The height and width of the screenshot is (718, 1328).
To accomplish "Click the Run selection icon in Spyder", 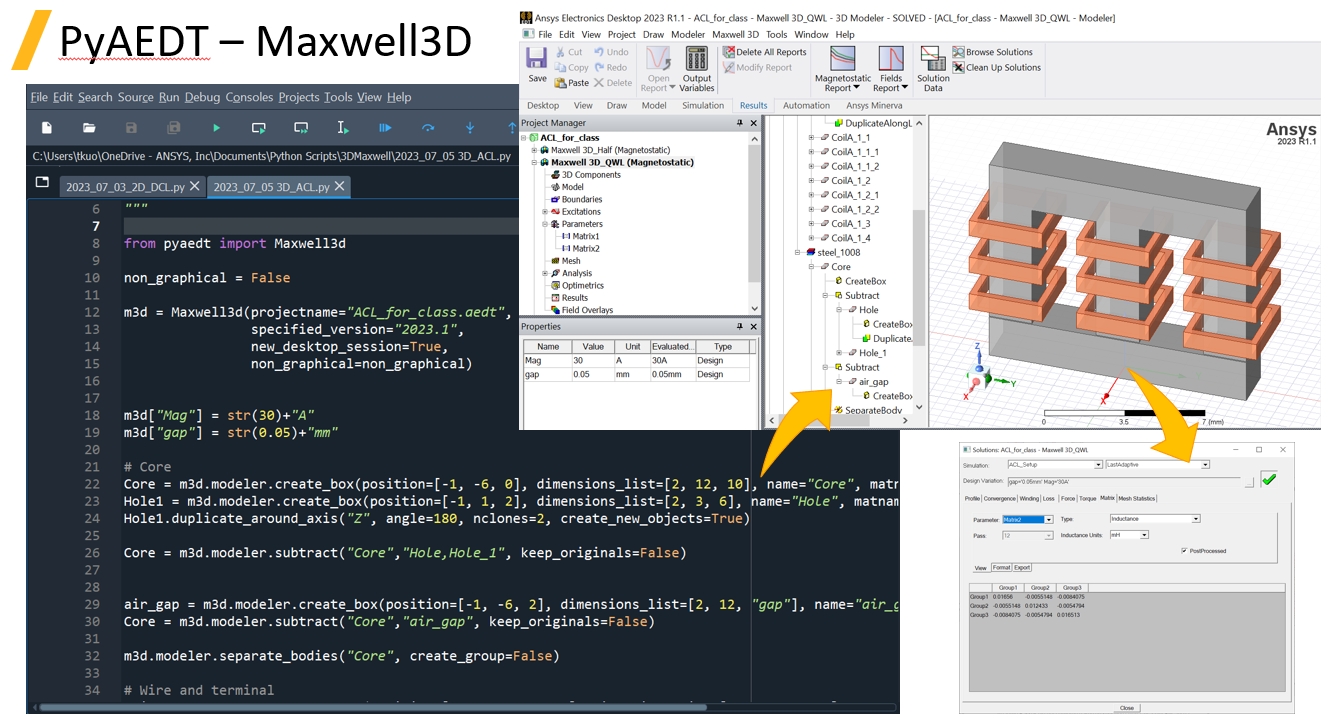I will 343,128.
